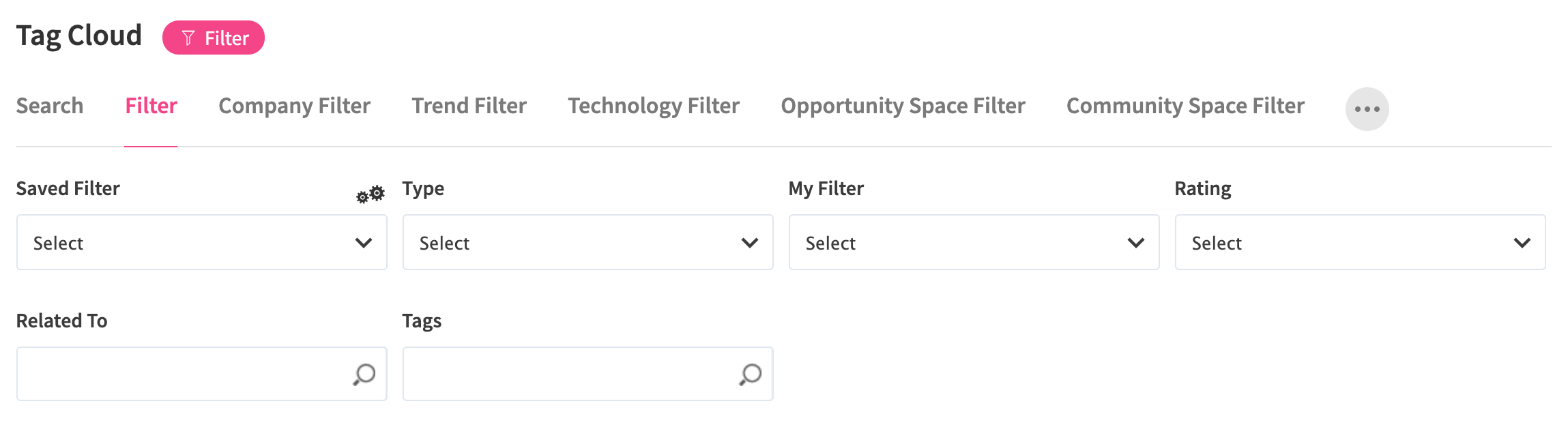Image resolution: width=1568 pixels, height=427 pixels.
Task: Focus the Related To input field
Action: 184,374
